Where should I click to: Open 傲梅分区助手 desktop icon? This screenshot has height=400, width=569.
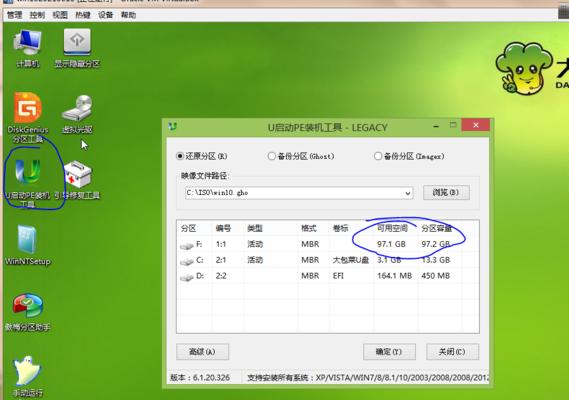pos(28,312)
